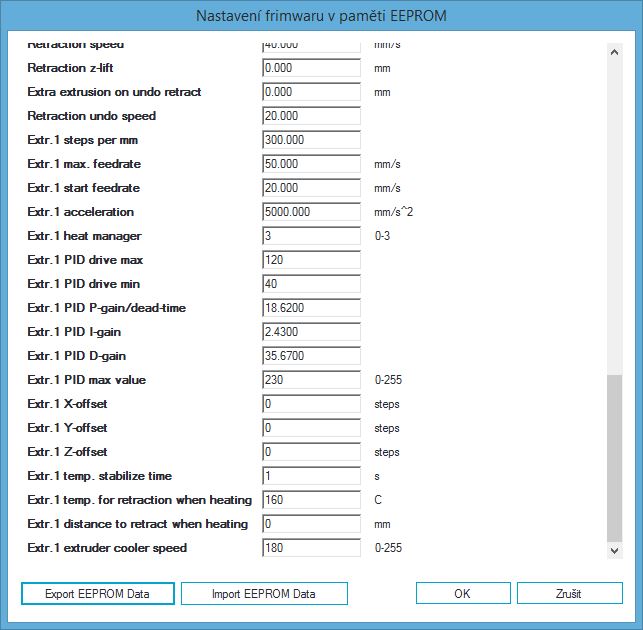
Task: Edit Extr.1 PID drive max field
Action: (x=310, y=260)
